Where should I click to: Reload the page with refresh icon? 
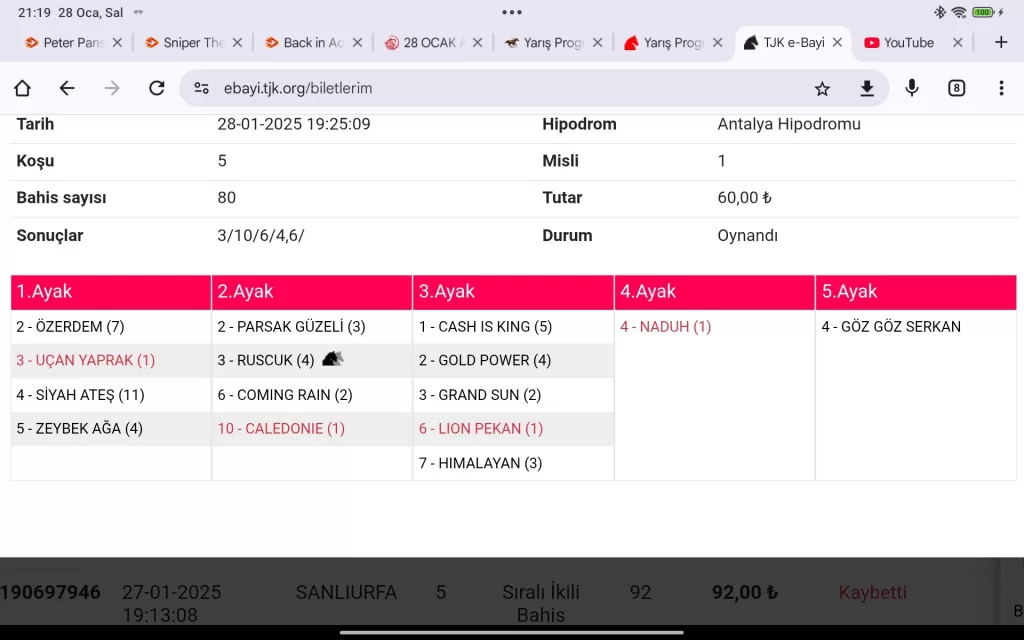click(x=156, y=88)
